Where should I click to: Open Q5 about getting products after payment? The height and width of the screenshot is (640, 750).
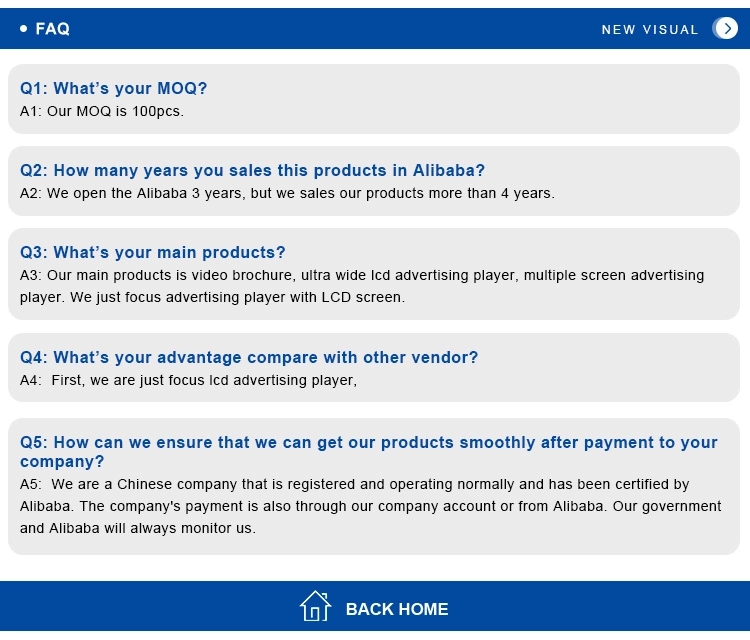pyautogui.click(x=369, y=452)
